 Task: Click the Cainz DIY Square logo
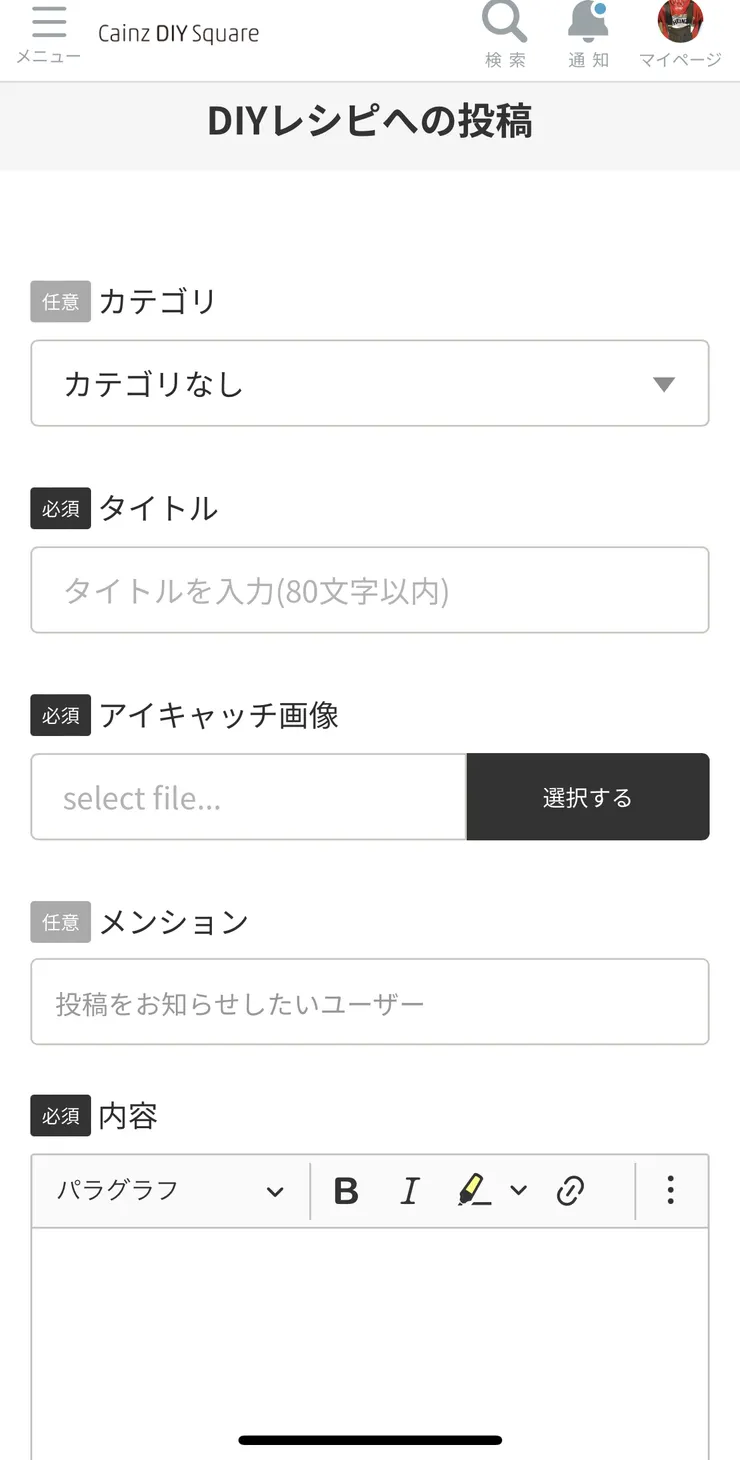coord(178,34)
